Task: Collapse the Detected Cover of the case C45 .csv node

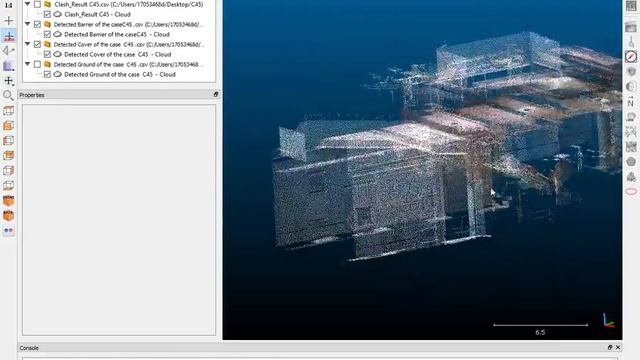Action: (x=27, y=44)
